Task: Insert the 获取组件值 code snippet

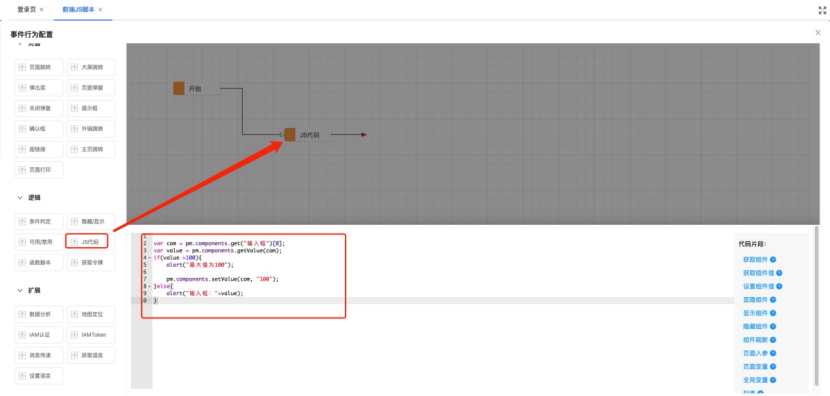Action: tap(759, 273)
